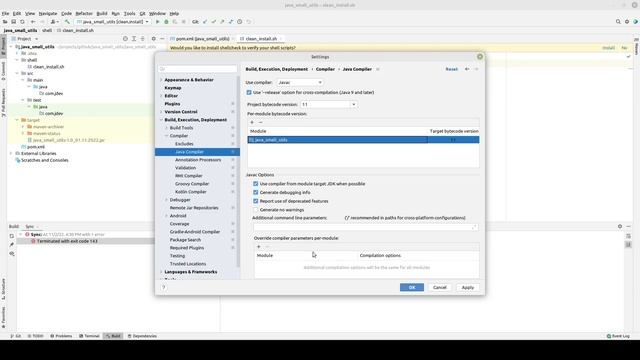Screen dimensions: 640x360
Task: Click OK in the Settings dialog
Action: pyautogui.click(x=412, y=287)
